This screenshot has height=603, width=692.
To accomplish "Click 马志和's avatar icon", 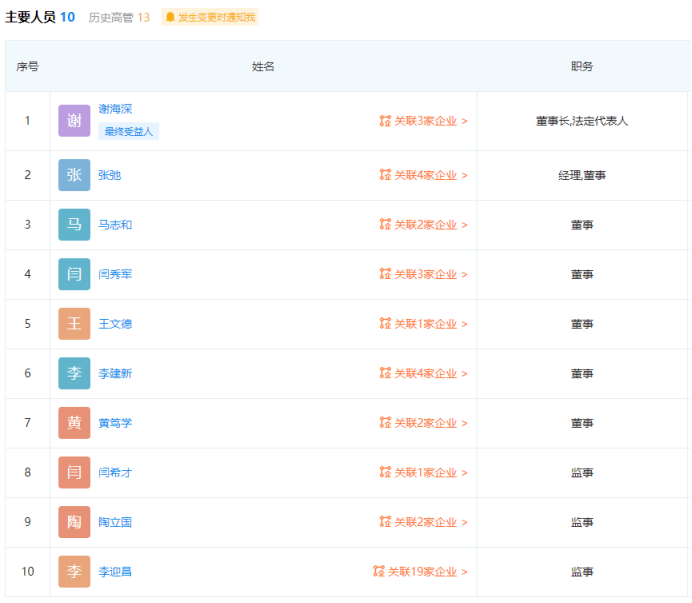I will 74,225.
